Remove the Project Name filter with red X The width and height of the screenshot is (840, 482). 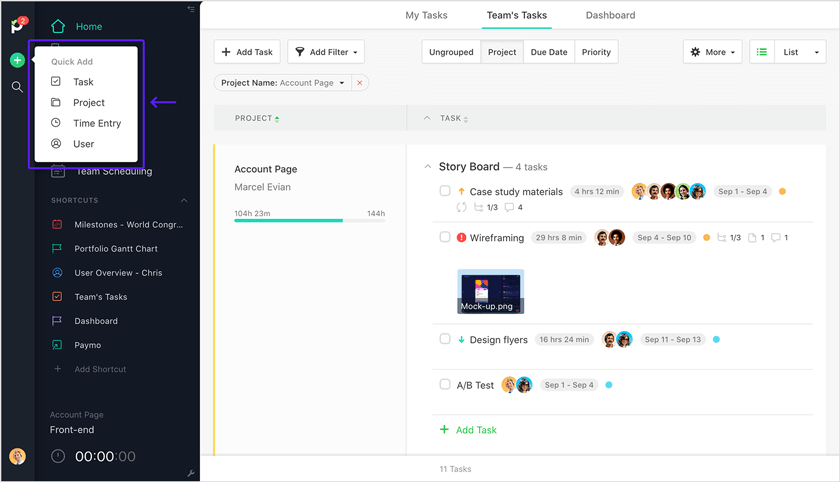tap(360, 82)
